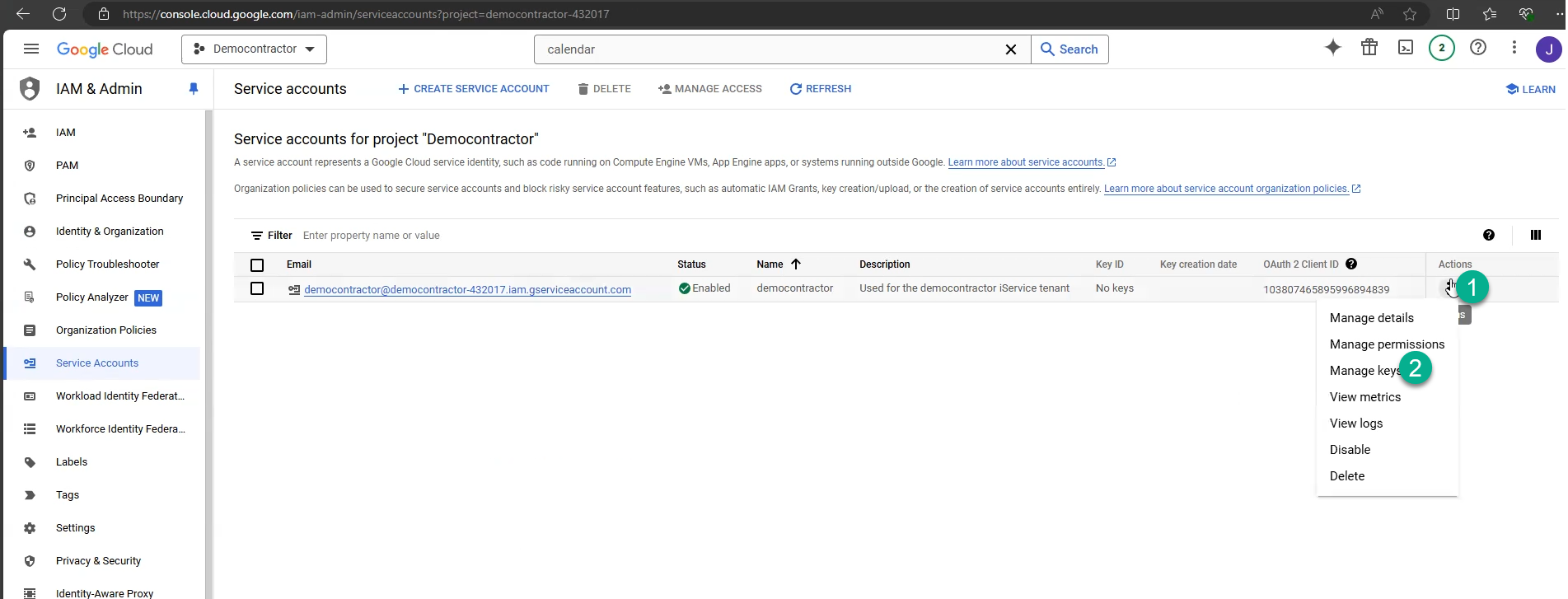Click the Google Cloud logo
1568x599 pixels.
tap(105, 49)
